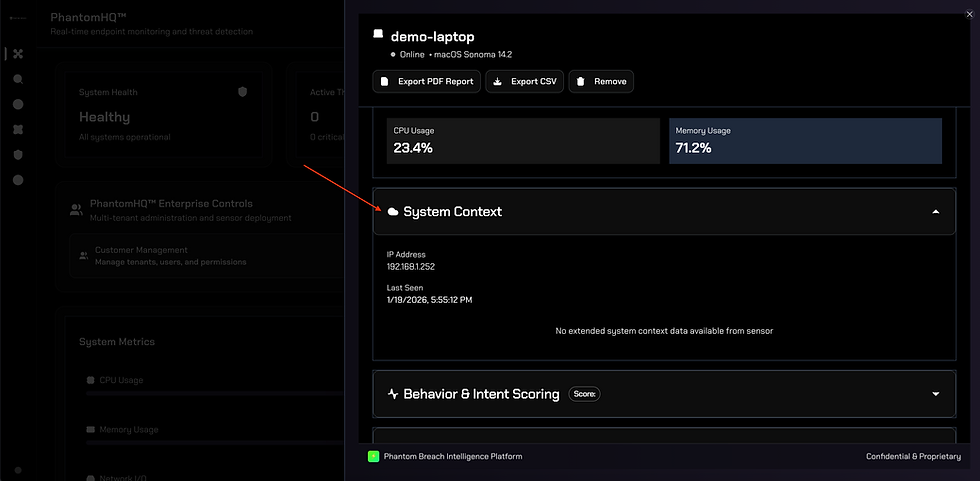Click the Score badge beside Behavior & Intent Scoring

pyautogui.click(x=584, y=394)
